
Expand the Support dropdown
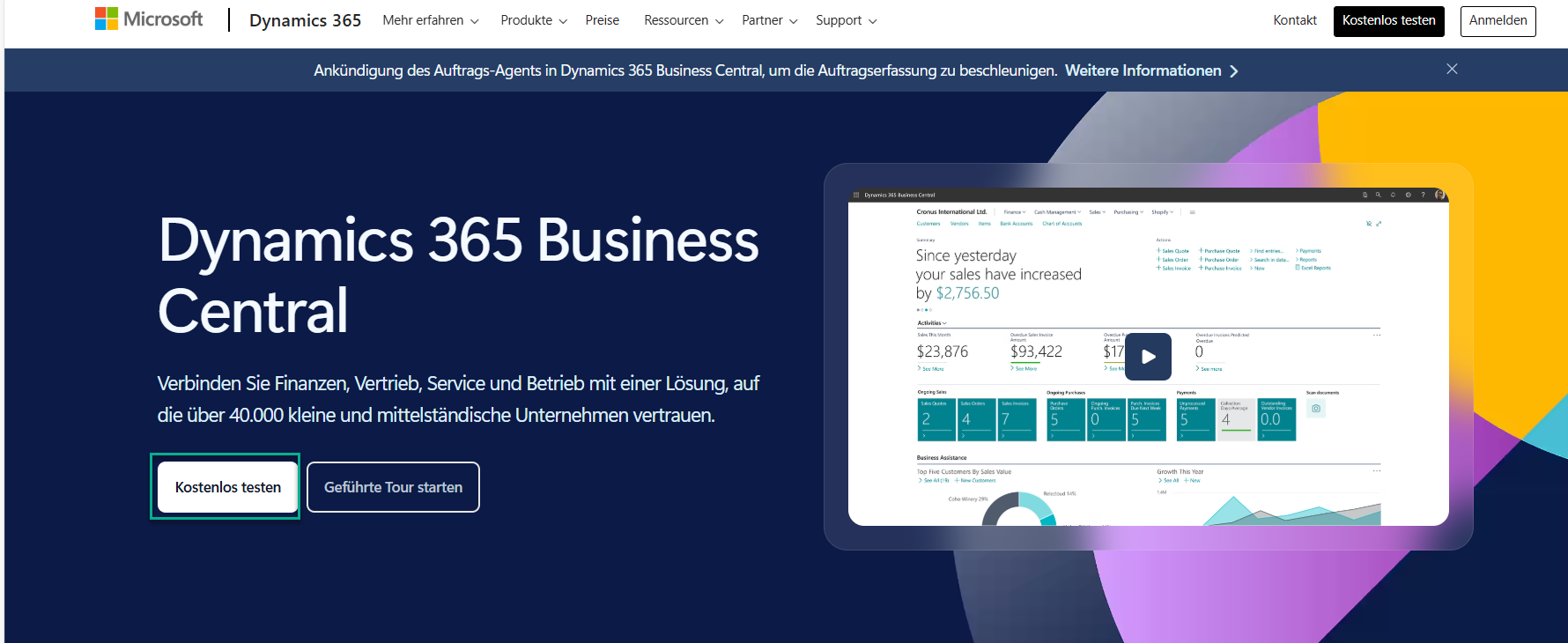point(846,20)
